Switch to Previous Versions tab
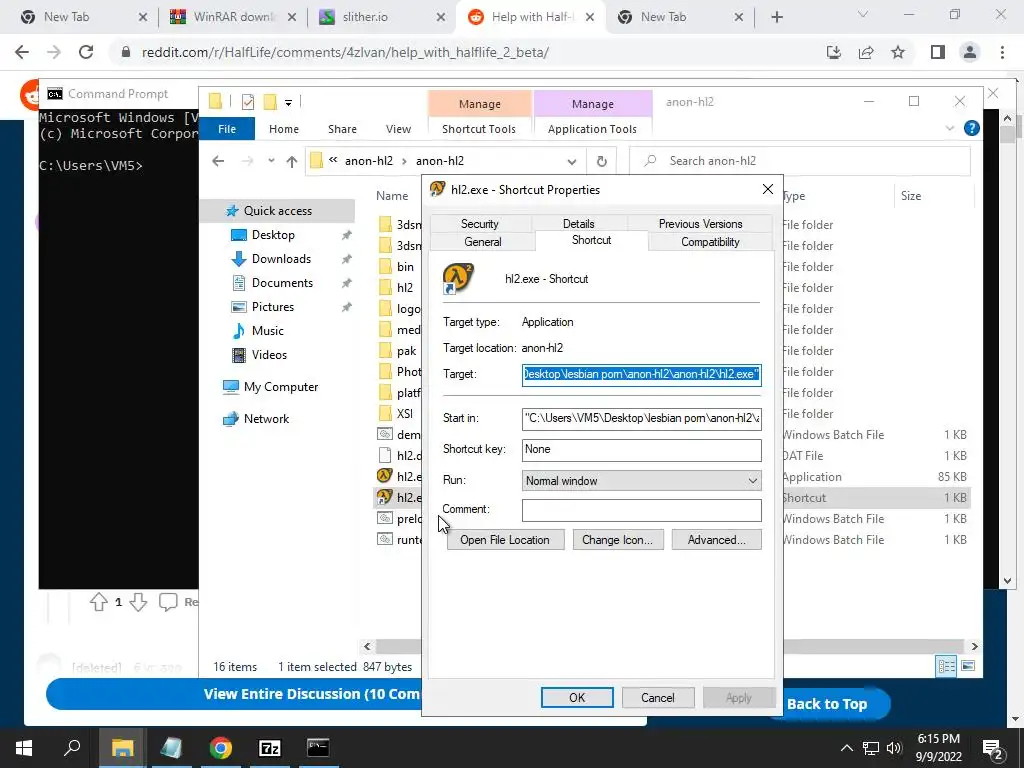 pos(700,223)
